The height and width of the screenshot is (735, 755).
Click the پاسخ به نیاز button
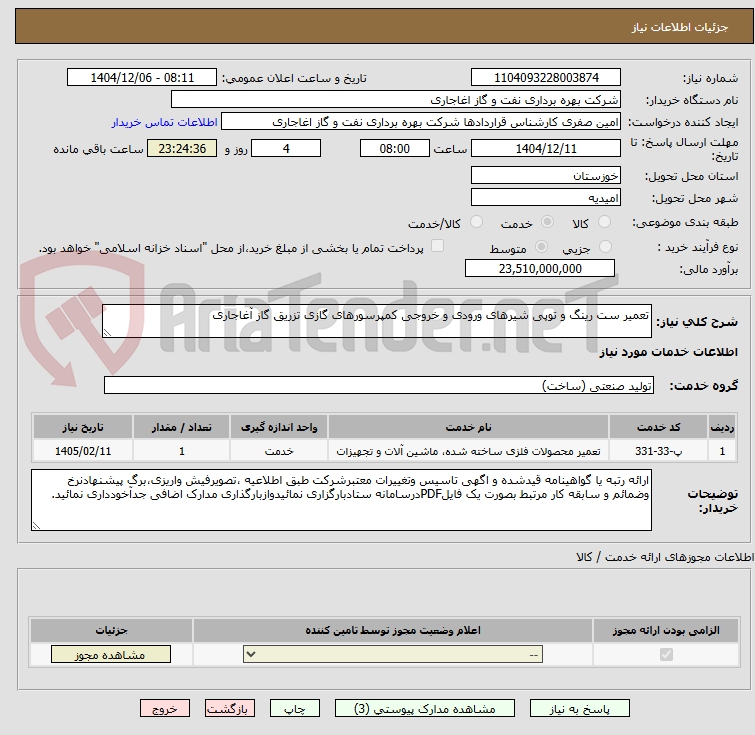[x=580, y=709]
